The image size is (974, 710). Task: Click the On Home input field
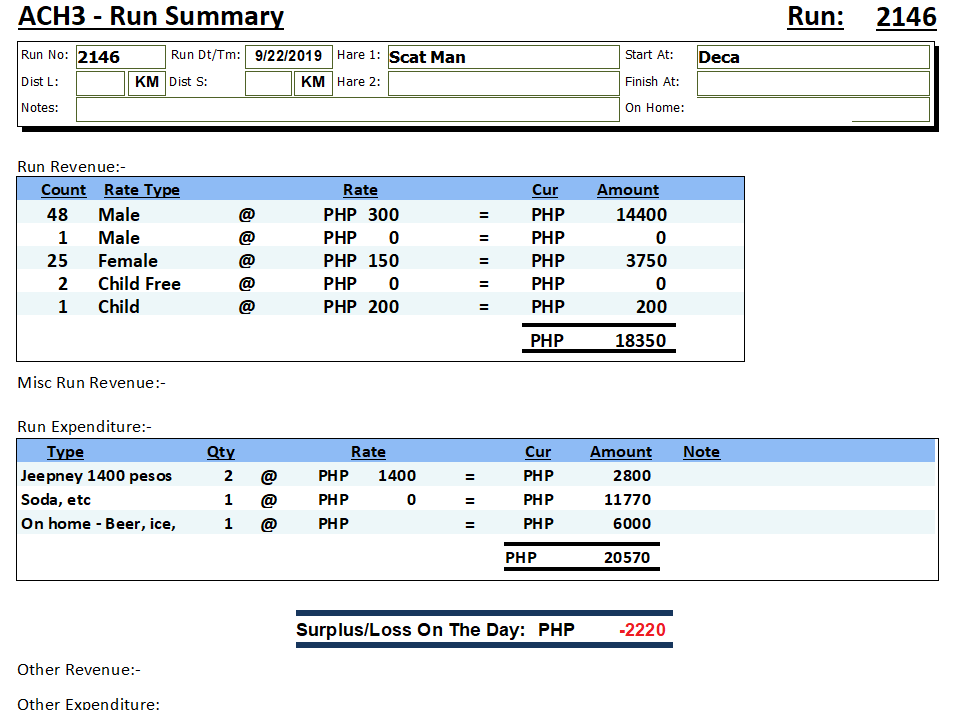[890, 109]
